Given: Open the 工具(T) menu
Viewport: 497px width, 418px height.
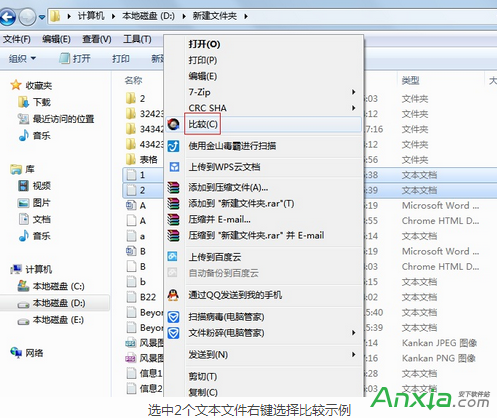Looking at the screenshot, I should coord(137,39).
